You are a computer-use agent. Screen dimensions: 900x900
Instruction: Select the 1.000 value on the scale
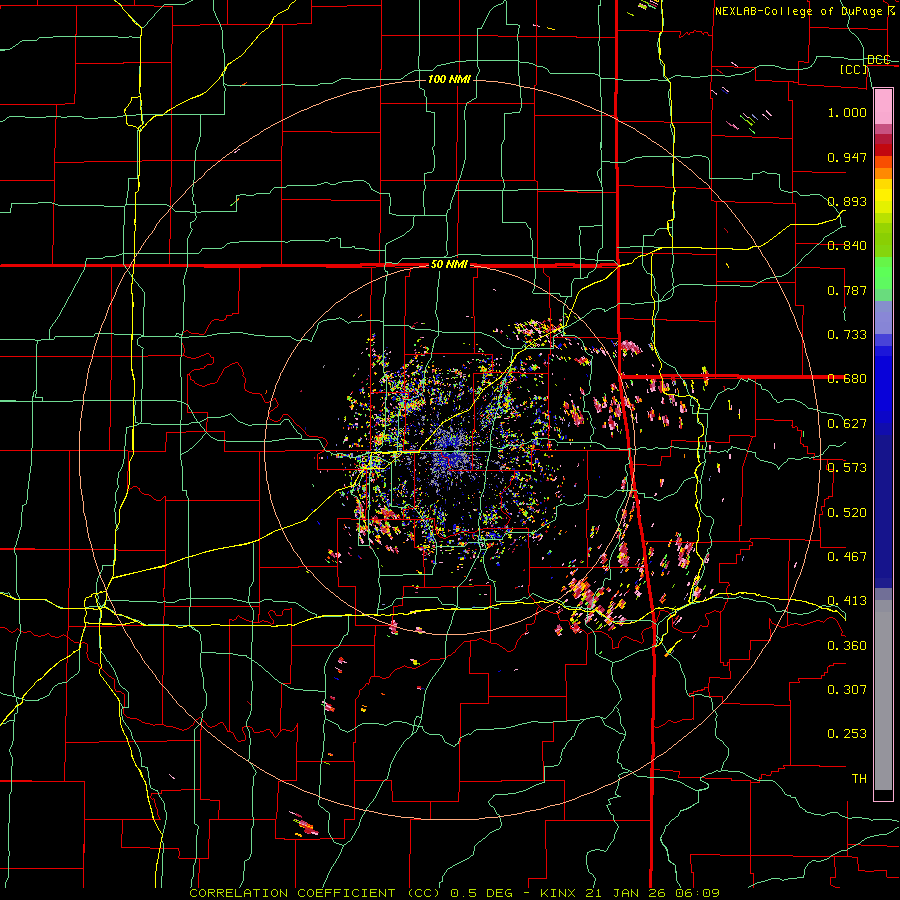pyautogui.click(x=847, y=112)
